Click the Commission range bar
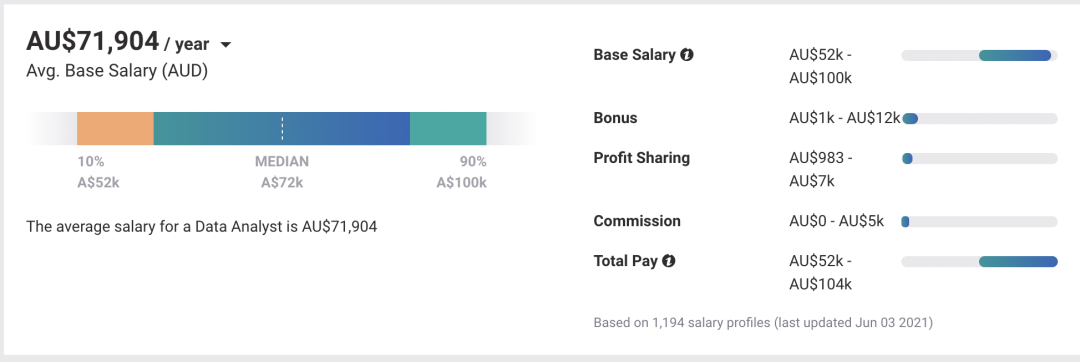This screenshot has width=1080, height=362. [x=979, y=222]
